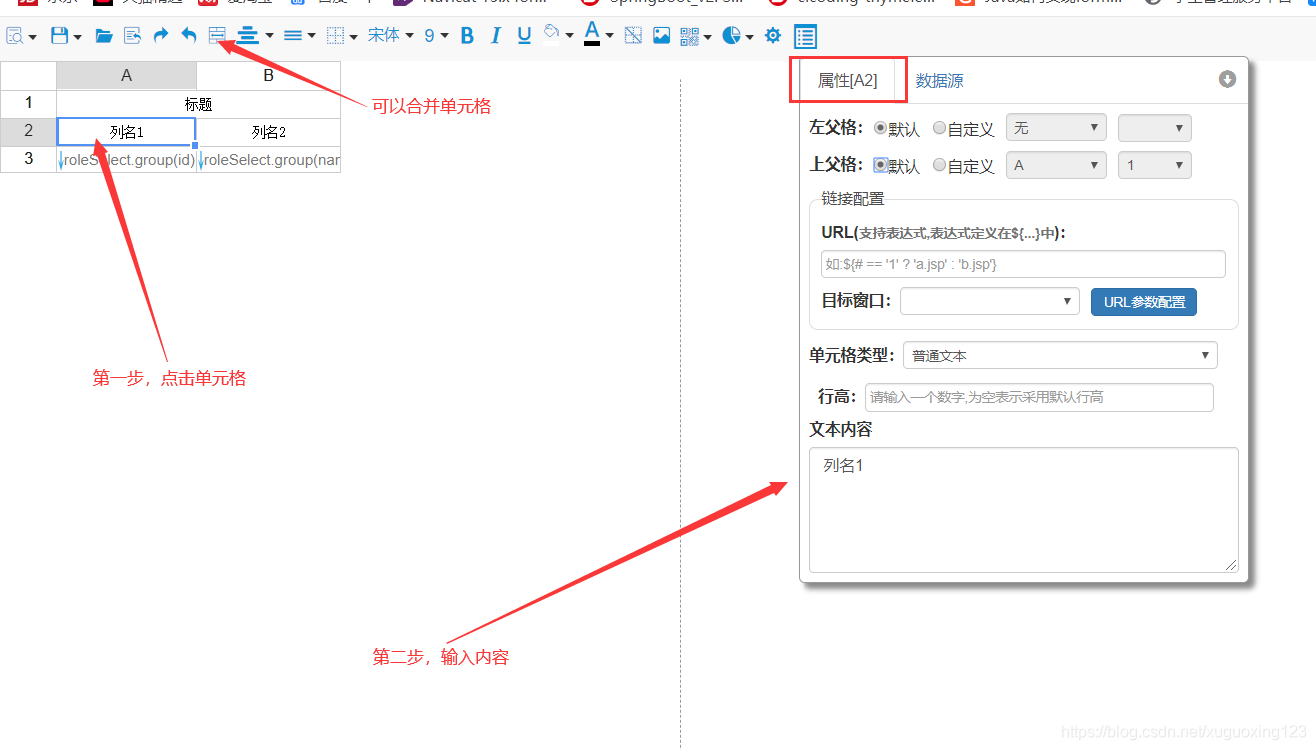Viewport: 1316px width, 750px height.
Task: Toggle underline formatting
Action: 524,36
